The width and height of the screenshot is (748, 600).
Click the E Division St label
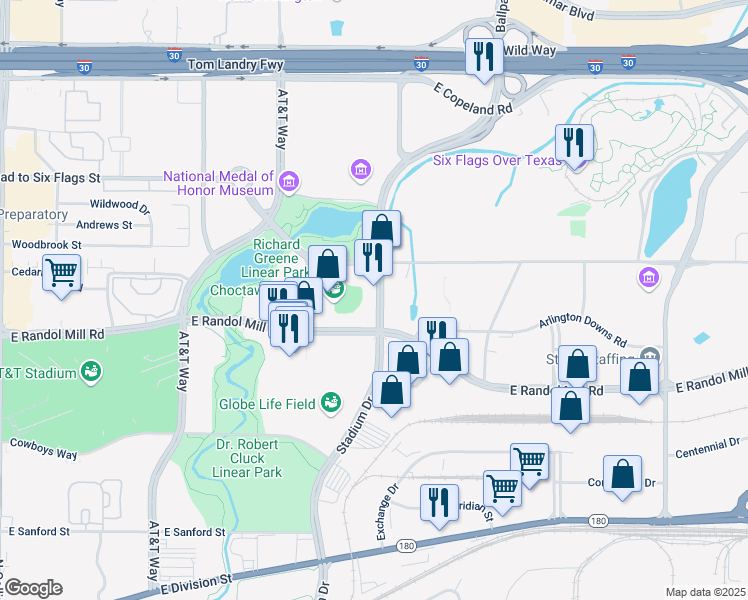pyautogui.click(x=196, y=584)
